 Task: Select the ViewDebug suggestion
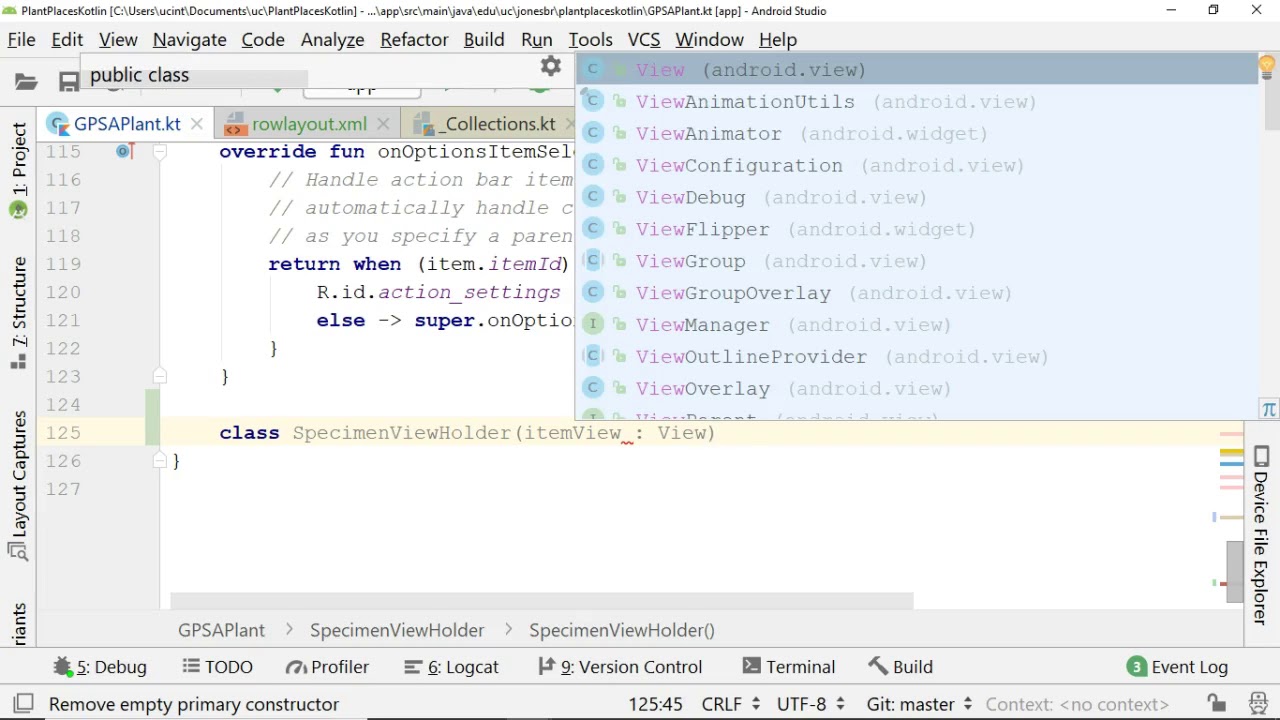917,198
